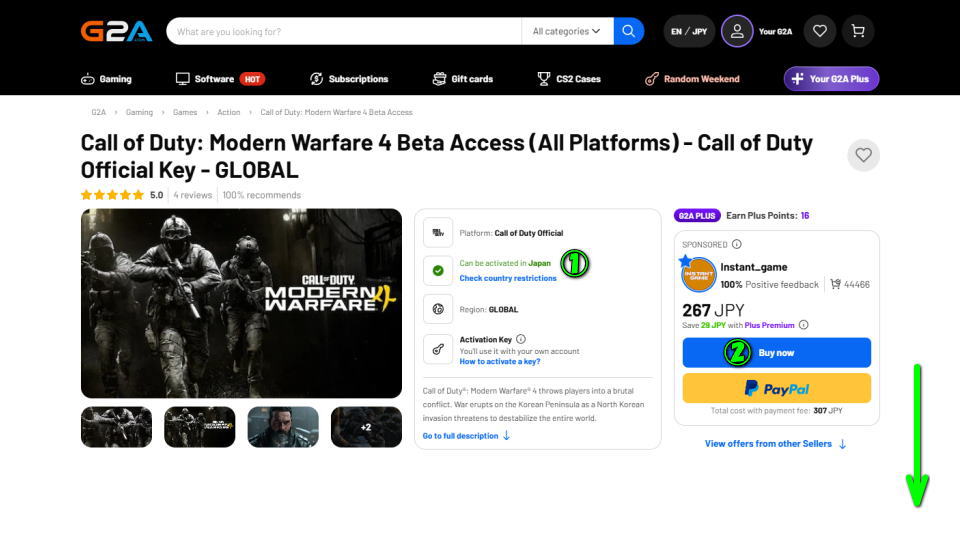
Task: Go to G2A breadcrumb
Action: (x=99, y=113)
